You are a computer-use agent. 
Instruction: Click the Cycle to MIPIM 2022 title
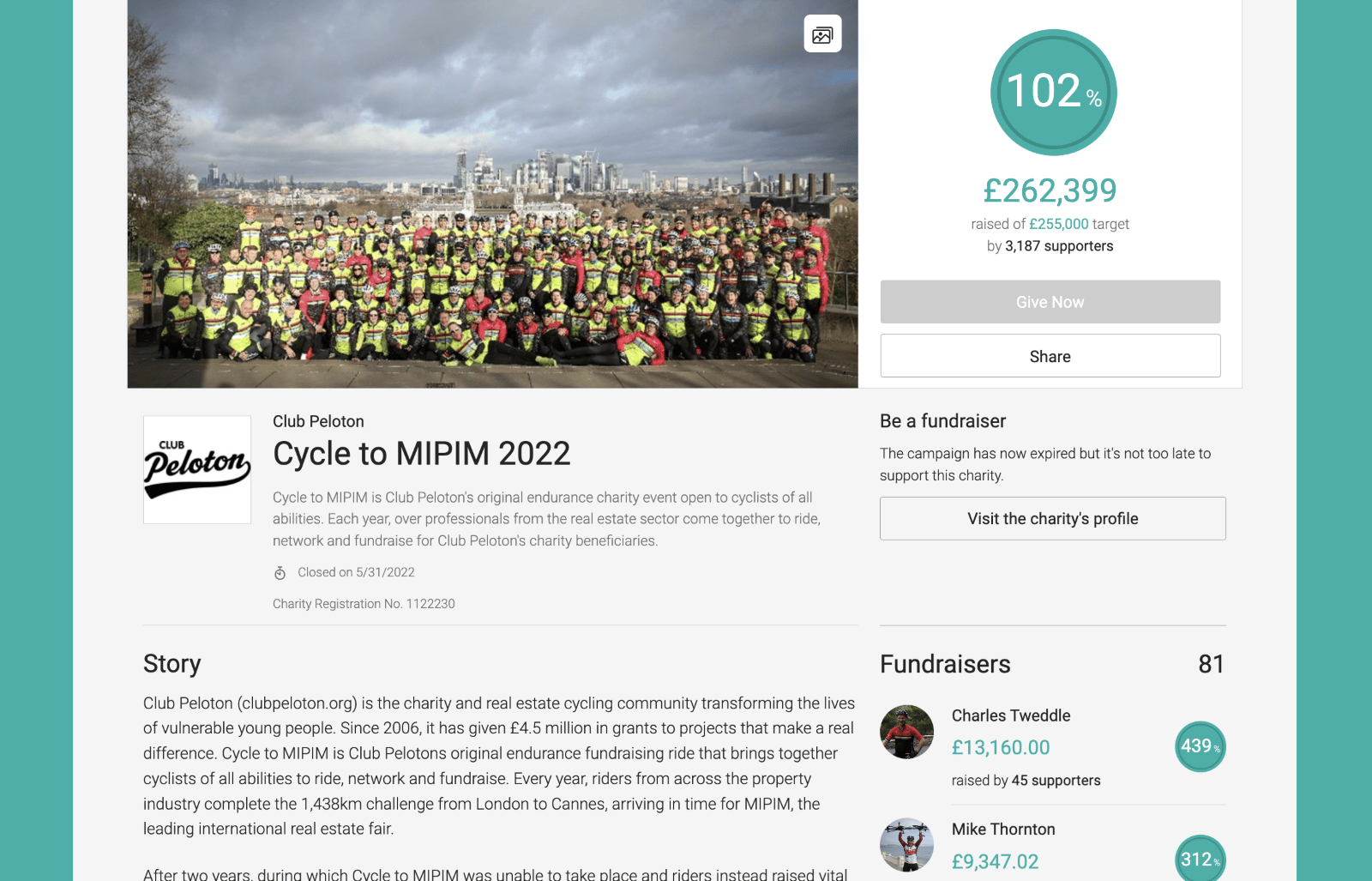(422, 453)
